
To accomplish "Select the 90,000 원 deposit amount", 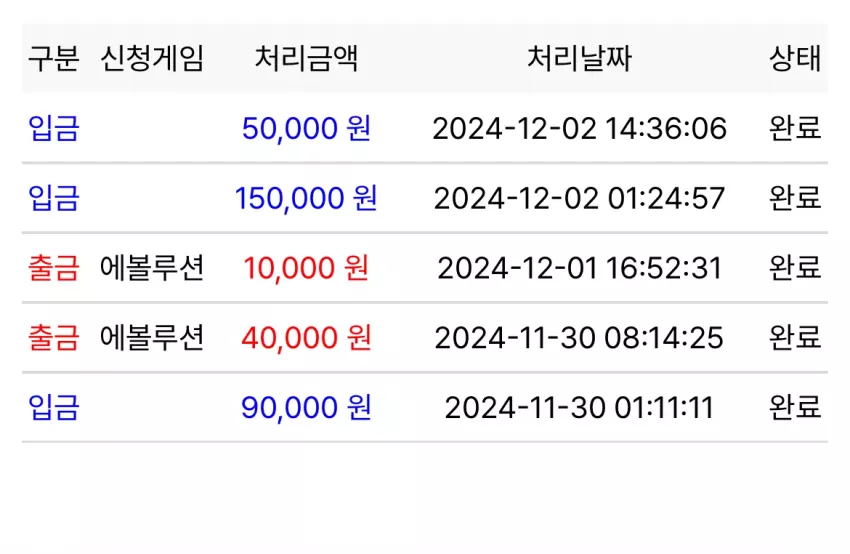I will click(x=306, y=407).
